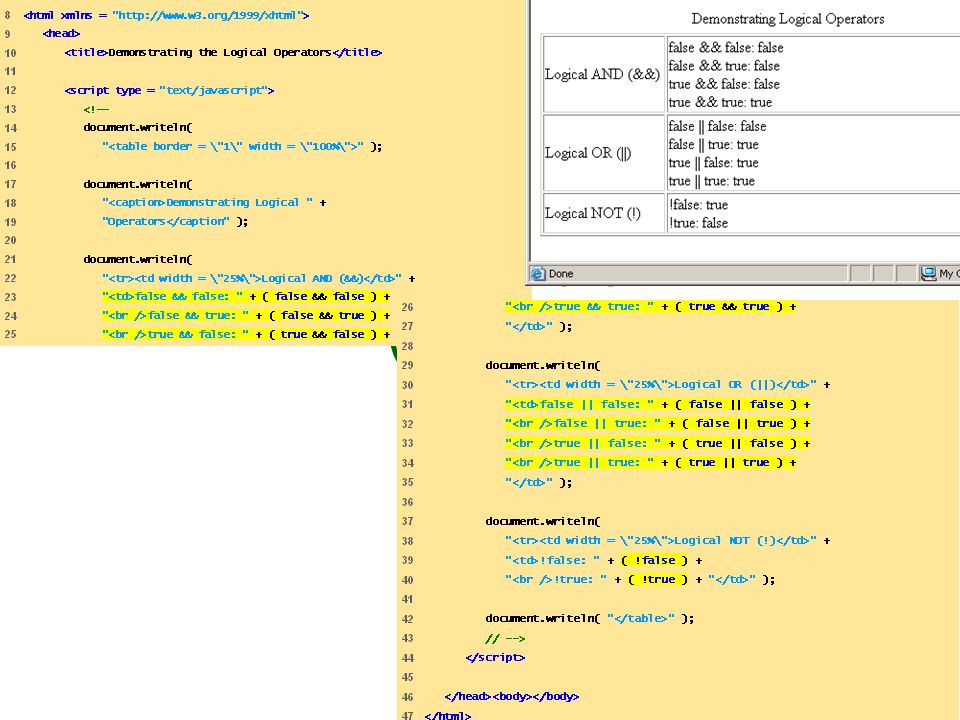Click the Logical AND td string on line 22
Viewport: 960px width, 720px height.
[x=252, y=279]
